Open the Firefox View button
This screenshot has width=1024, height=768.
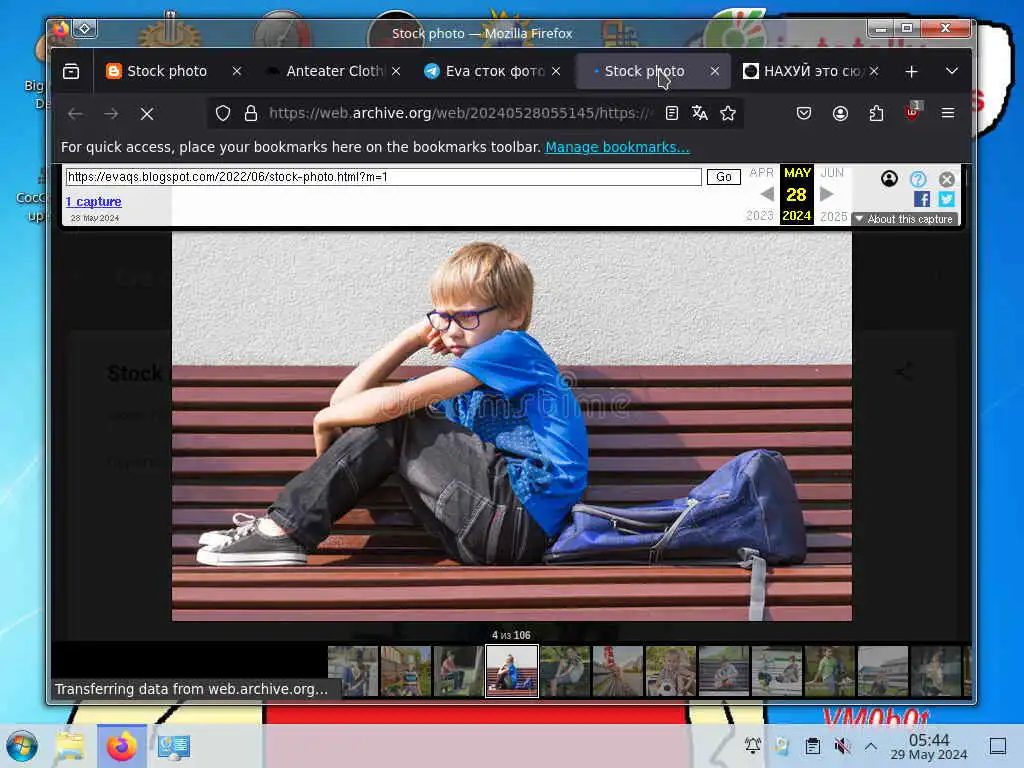(71, 71)
